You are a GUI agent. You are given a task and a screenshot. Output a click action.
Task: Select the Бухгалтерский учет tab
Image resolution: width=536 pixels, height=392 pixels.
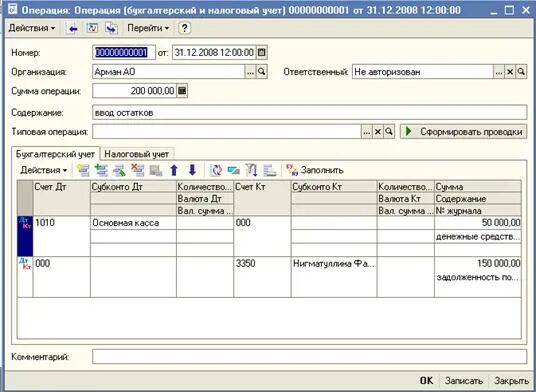(55, 154)
